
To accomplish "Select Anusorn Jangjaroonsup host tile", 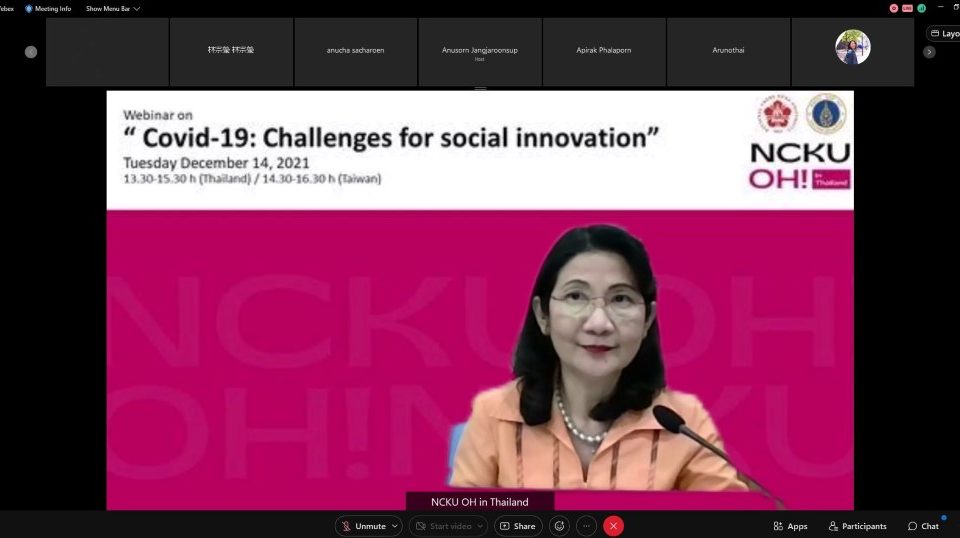I will click(x=480, y=52).
